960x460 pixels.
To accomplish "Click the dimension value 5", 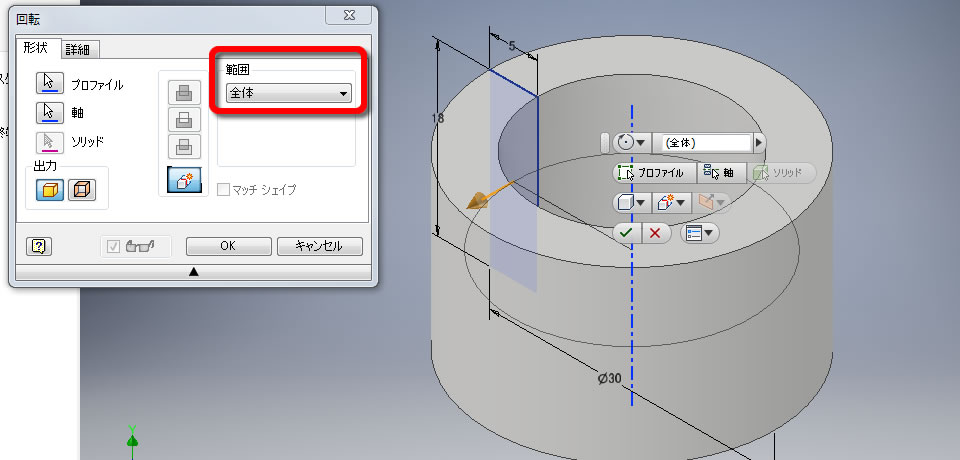I will point(512,45).
